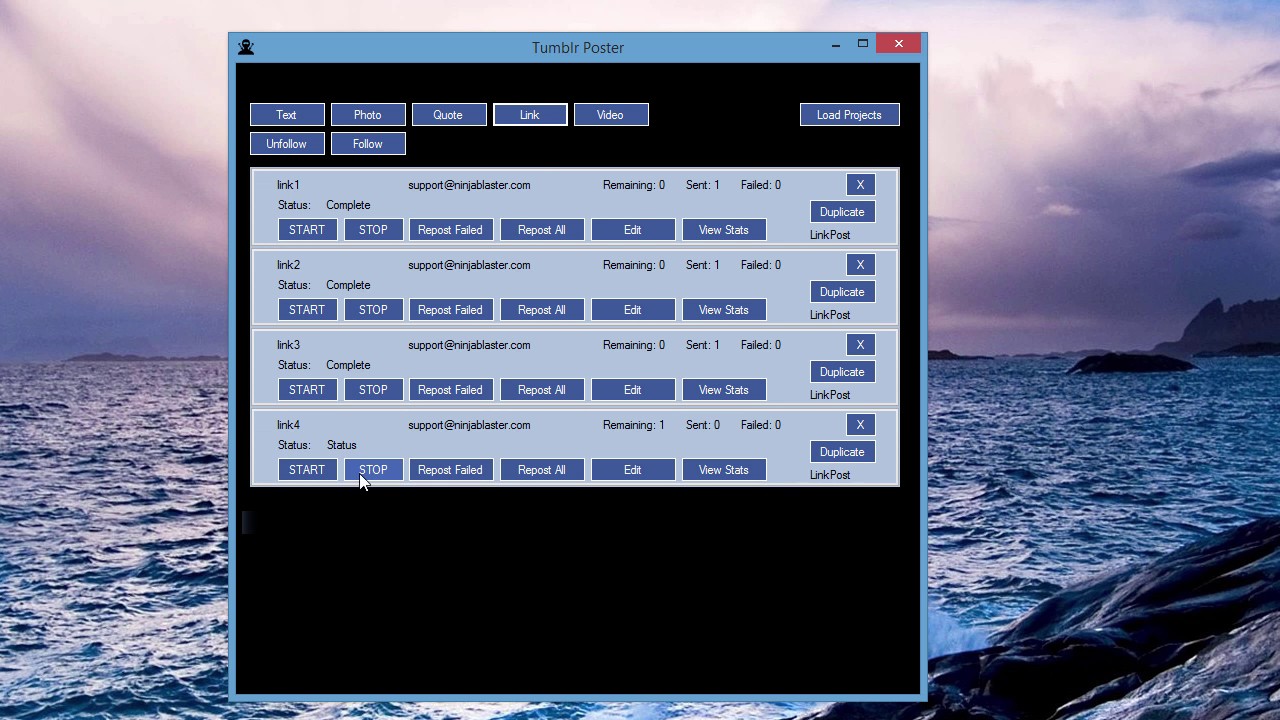
Task: Repost failed posts for link1
Action: click(450, 230)
